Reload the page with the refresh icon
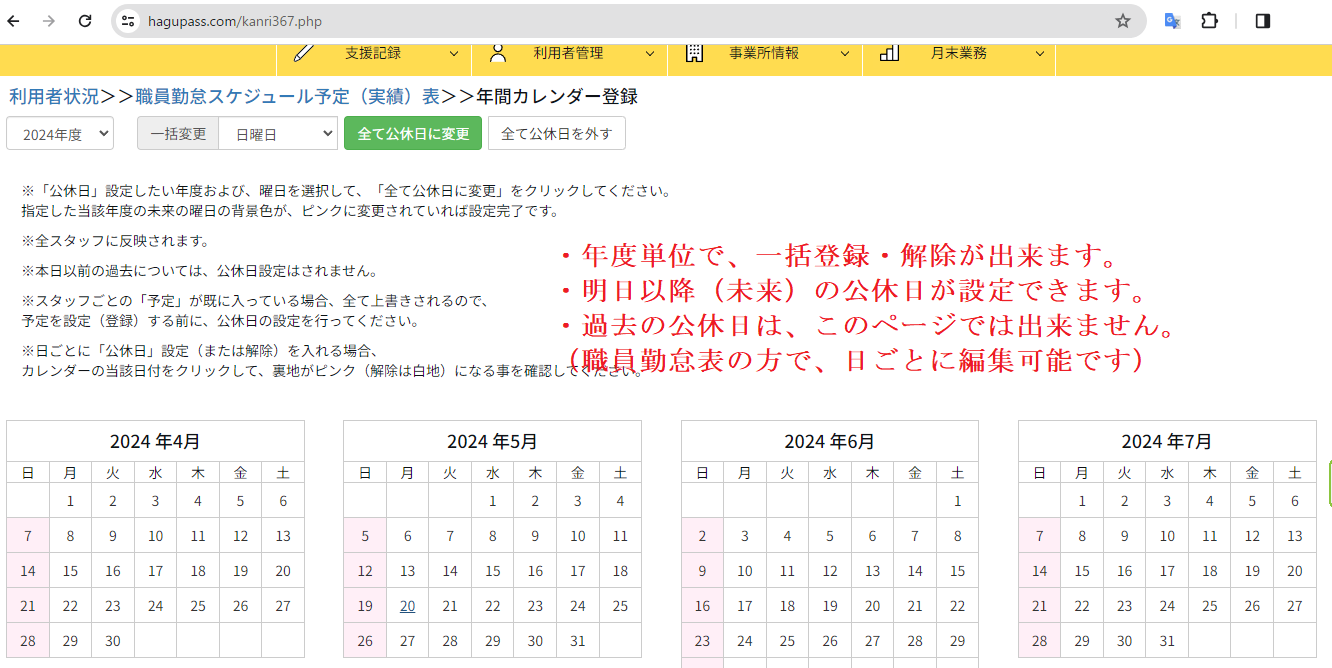 tap(85, 21)
